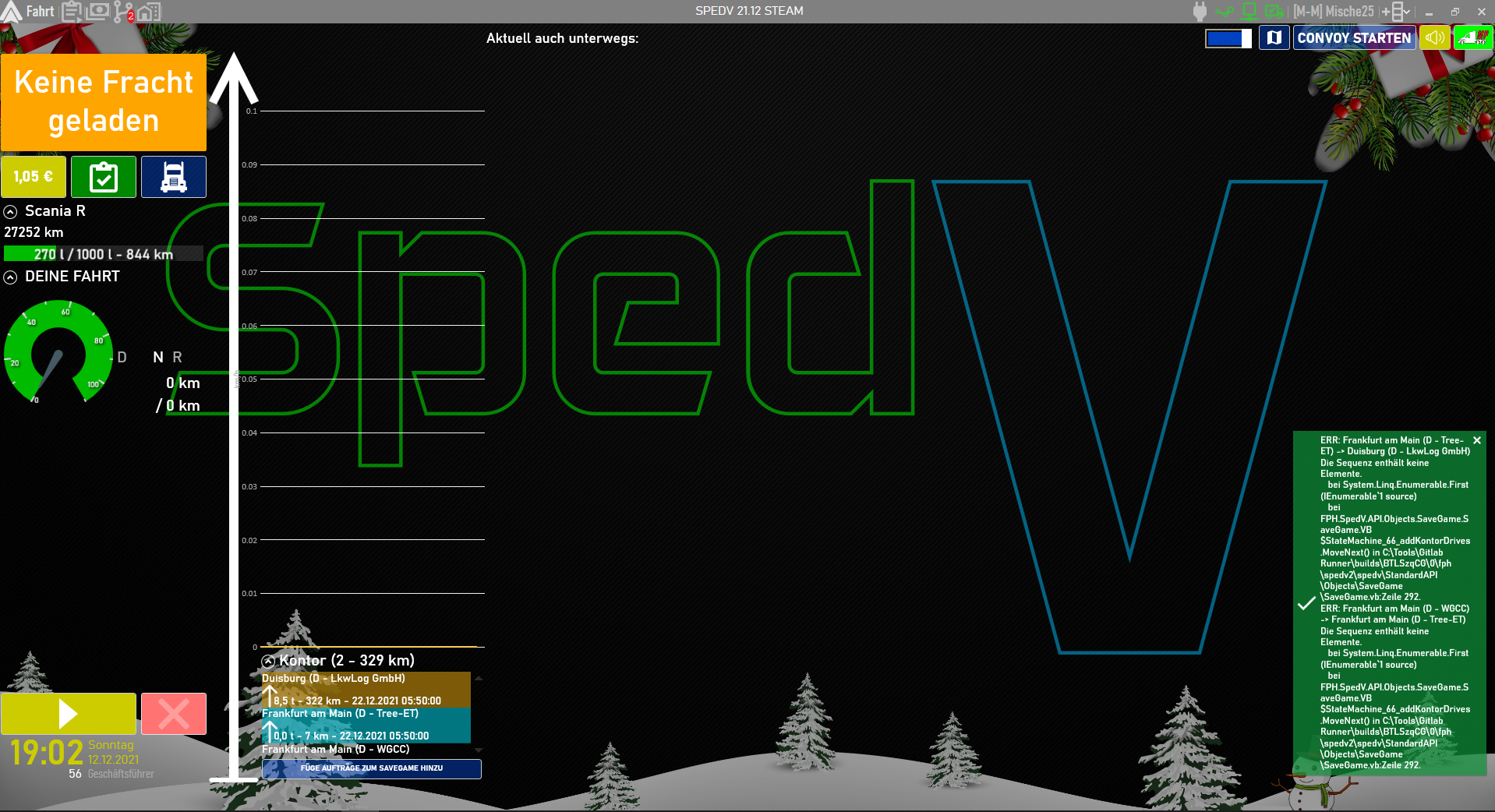
Task: Open the [M-M] Mische25 user menu
Action: (1334, 11)
